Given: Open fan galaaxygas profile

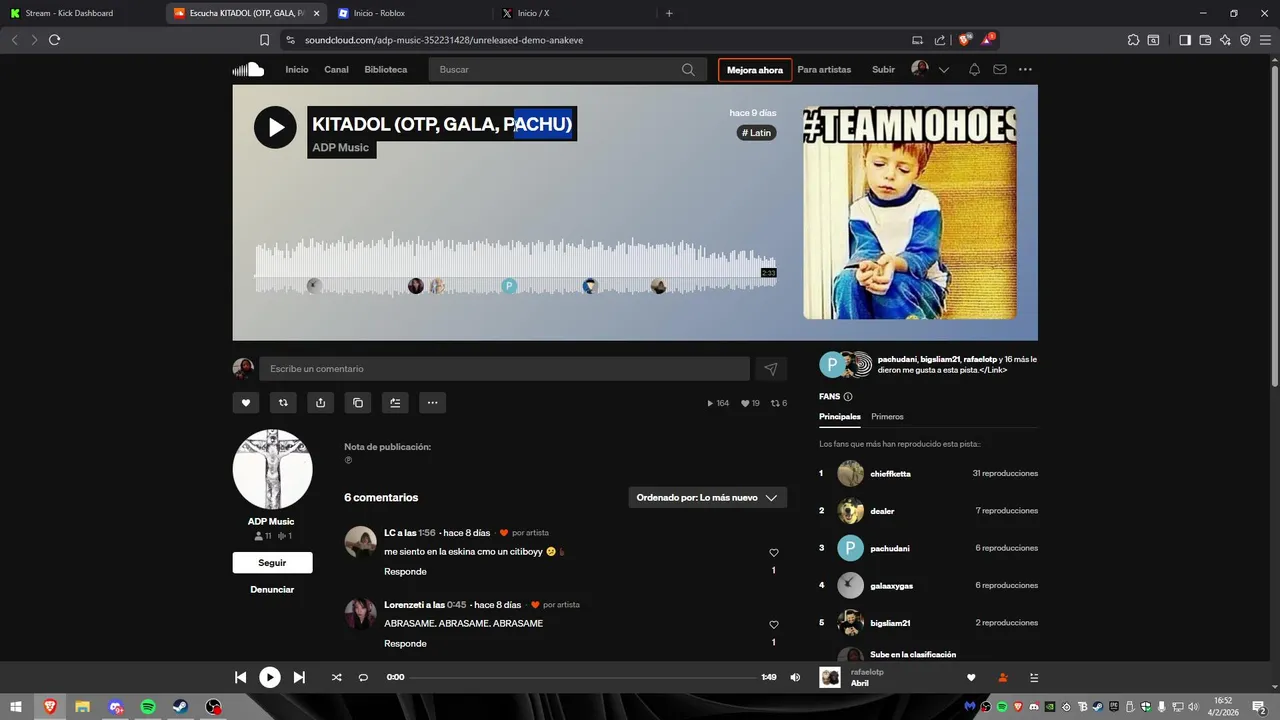Looking at the screenshot, I should click(x=891, y=586).
